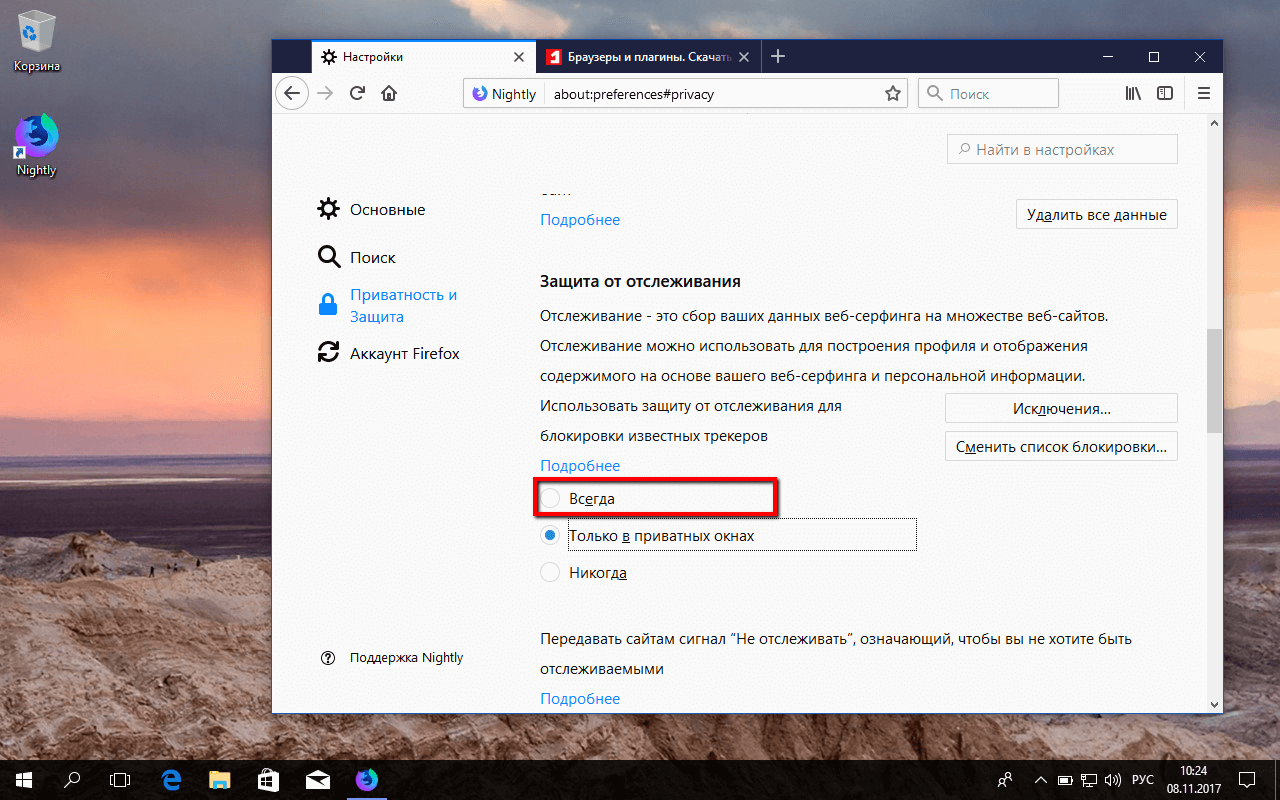This screenshot has height=800, width=1280.
Task: Open Поддержка Nightly help icon
Action: click(328, 657)
